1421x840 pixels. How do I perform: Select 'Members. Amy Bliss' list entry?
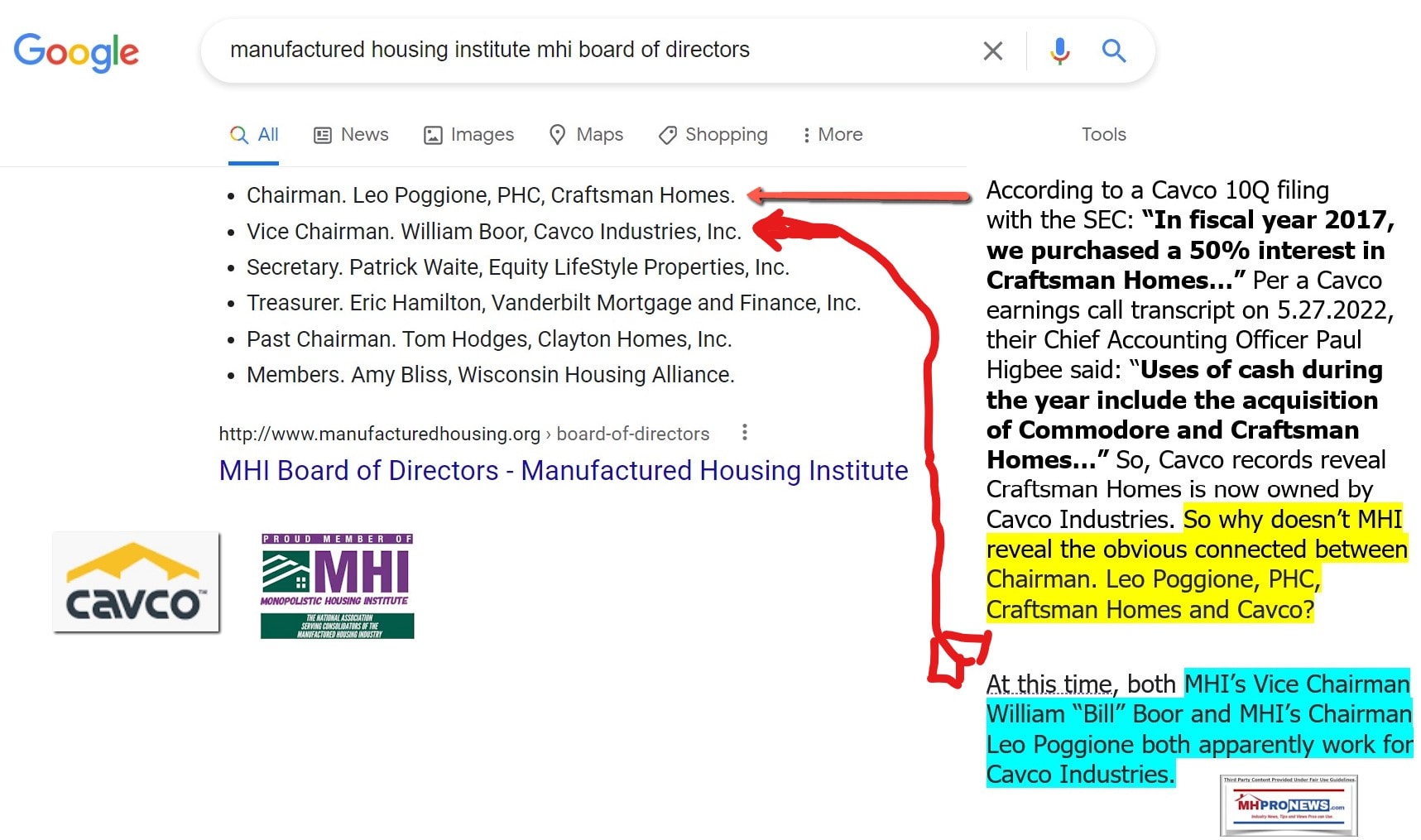[x=490, y=375]
